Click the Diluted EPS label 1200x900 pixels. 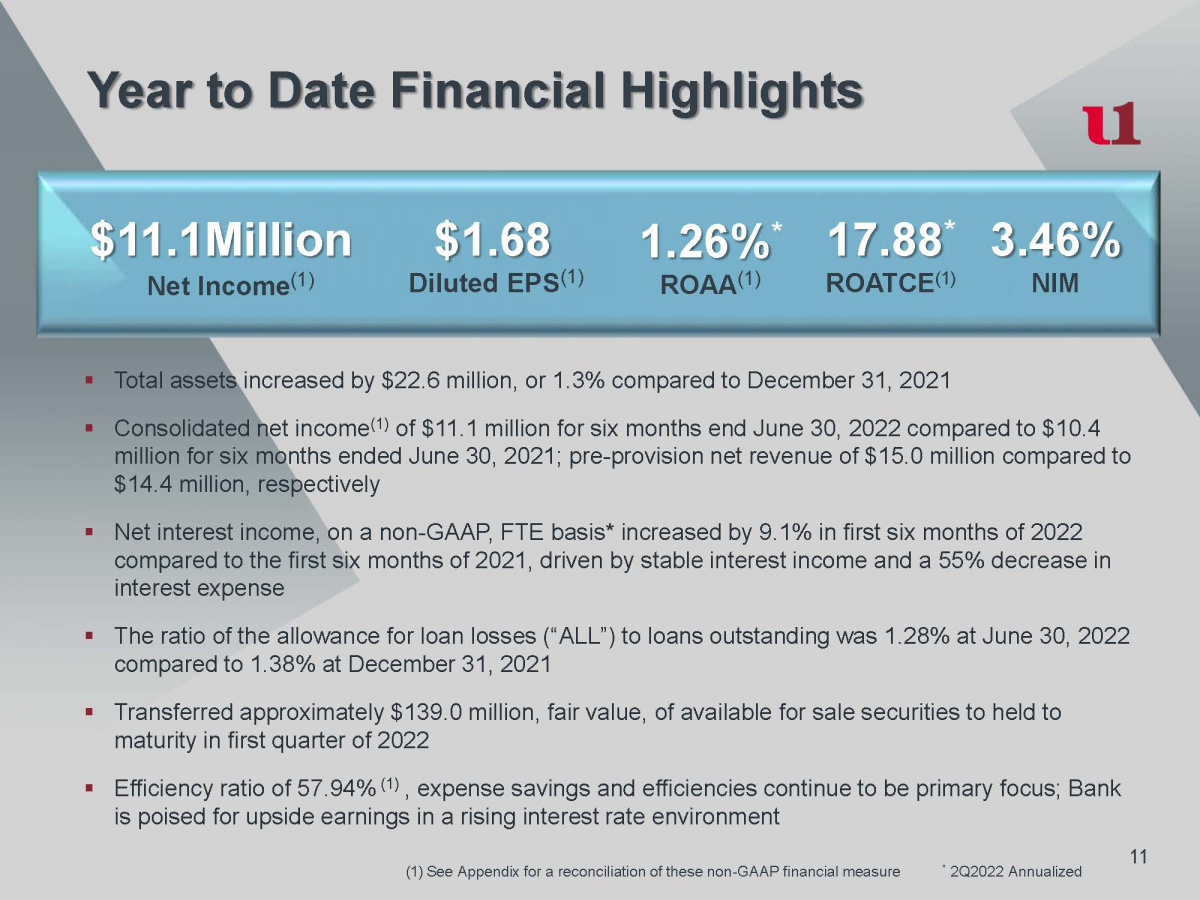click(496, 283)
